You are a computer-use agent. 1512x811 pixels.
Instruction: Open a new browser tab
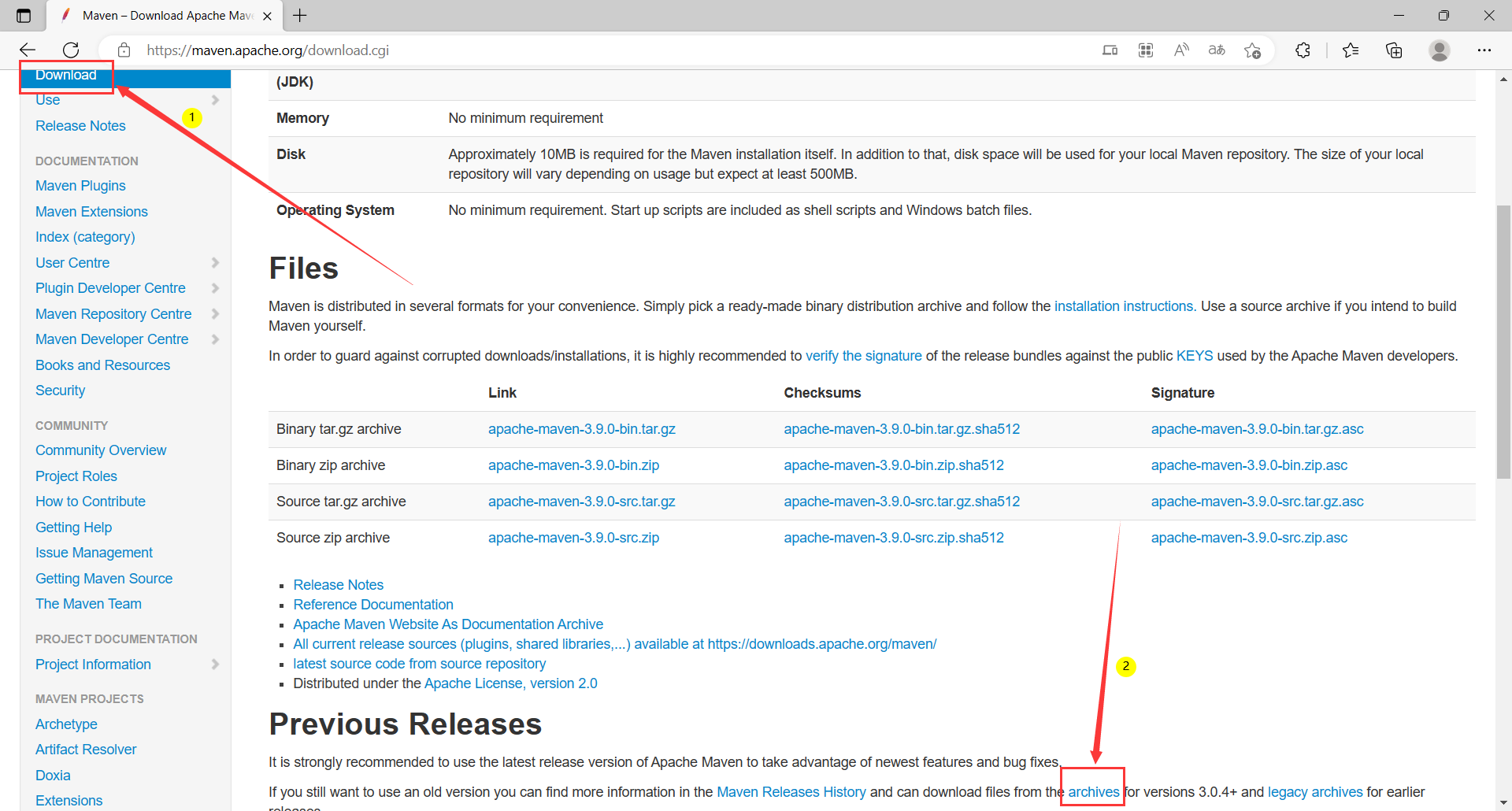click(x=300, y=15)
